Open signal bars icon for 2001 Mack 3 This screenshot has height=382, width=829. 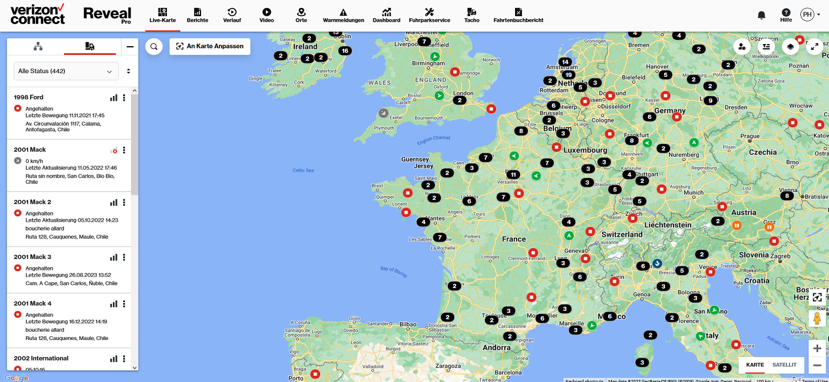[114, 257]
